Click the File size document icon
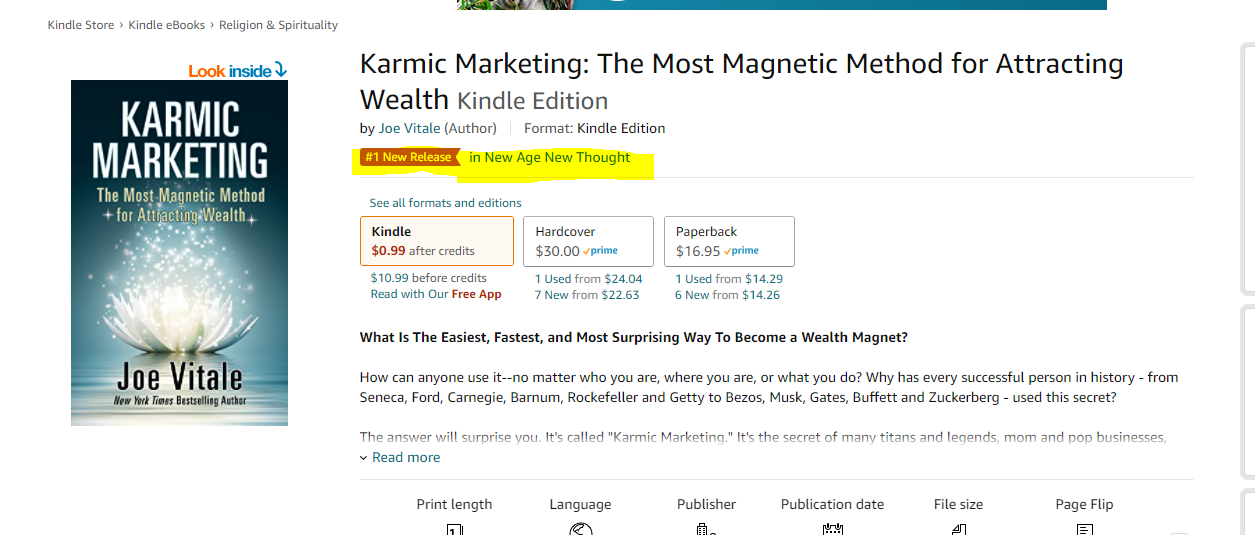The width and height of the screenshot is (1255, 535). coord(958,529)
